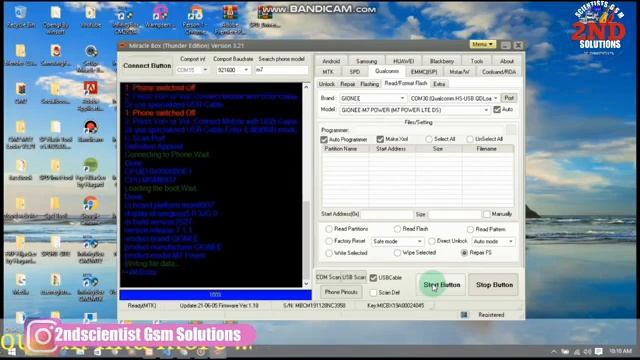The image size is (640, 360).
Task: Click the Connect Button
Action: tap(147, 66)
